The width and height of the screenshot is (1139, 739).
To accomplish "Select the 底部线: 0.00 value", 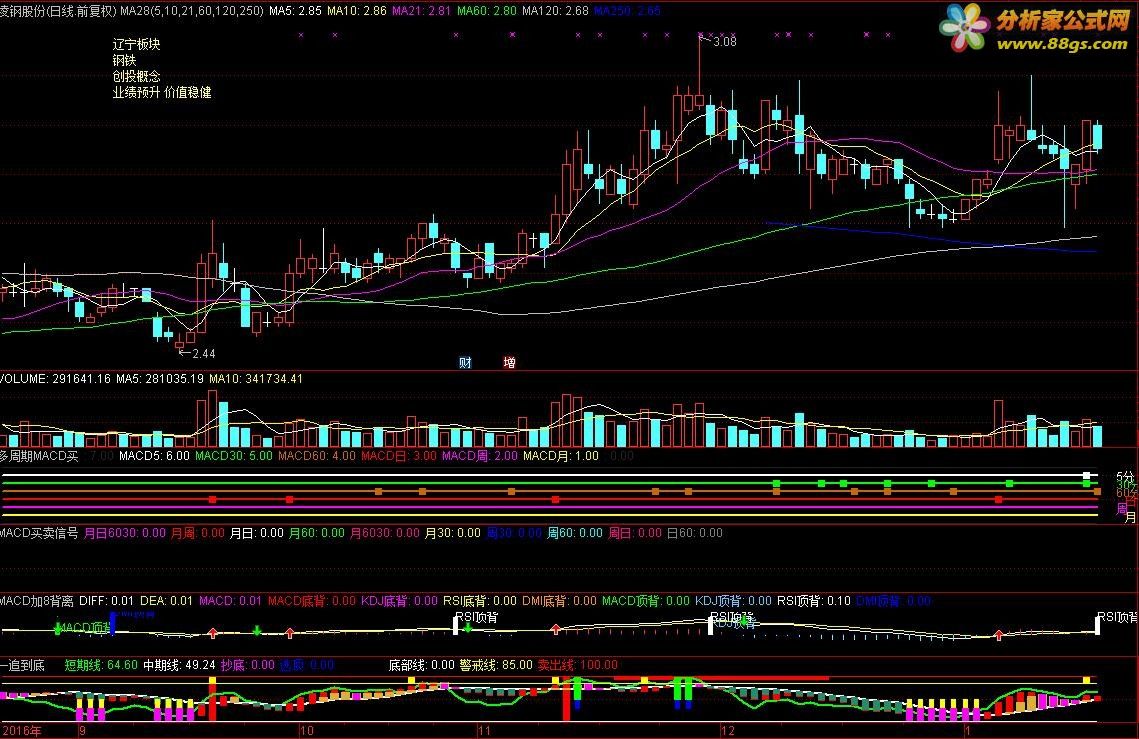I will 421,665.
